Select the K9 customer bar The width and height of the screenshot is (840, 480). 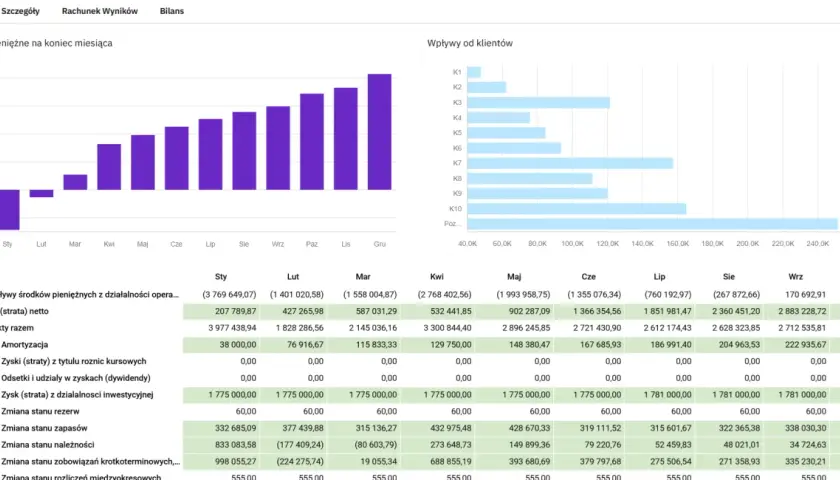click(537, 193)
